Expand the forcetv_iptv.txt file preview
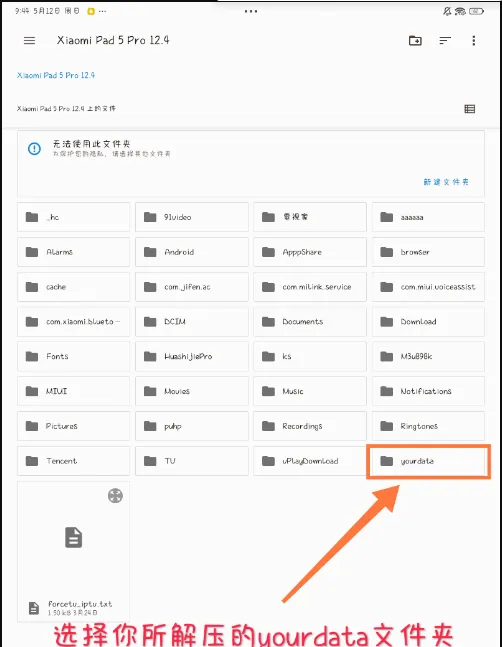This screenshot has height=647, width=502. point(115,496)
